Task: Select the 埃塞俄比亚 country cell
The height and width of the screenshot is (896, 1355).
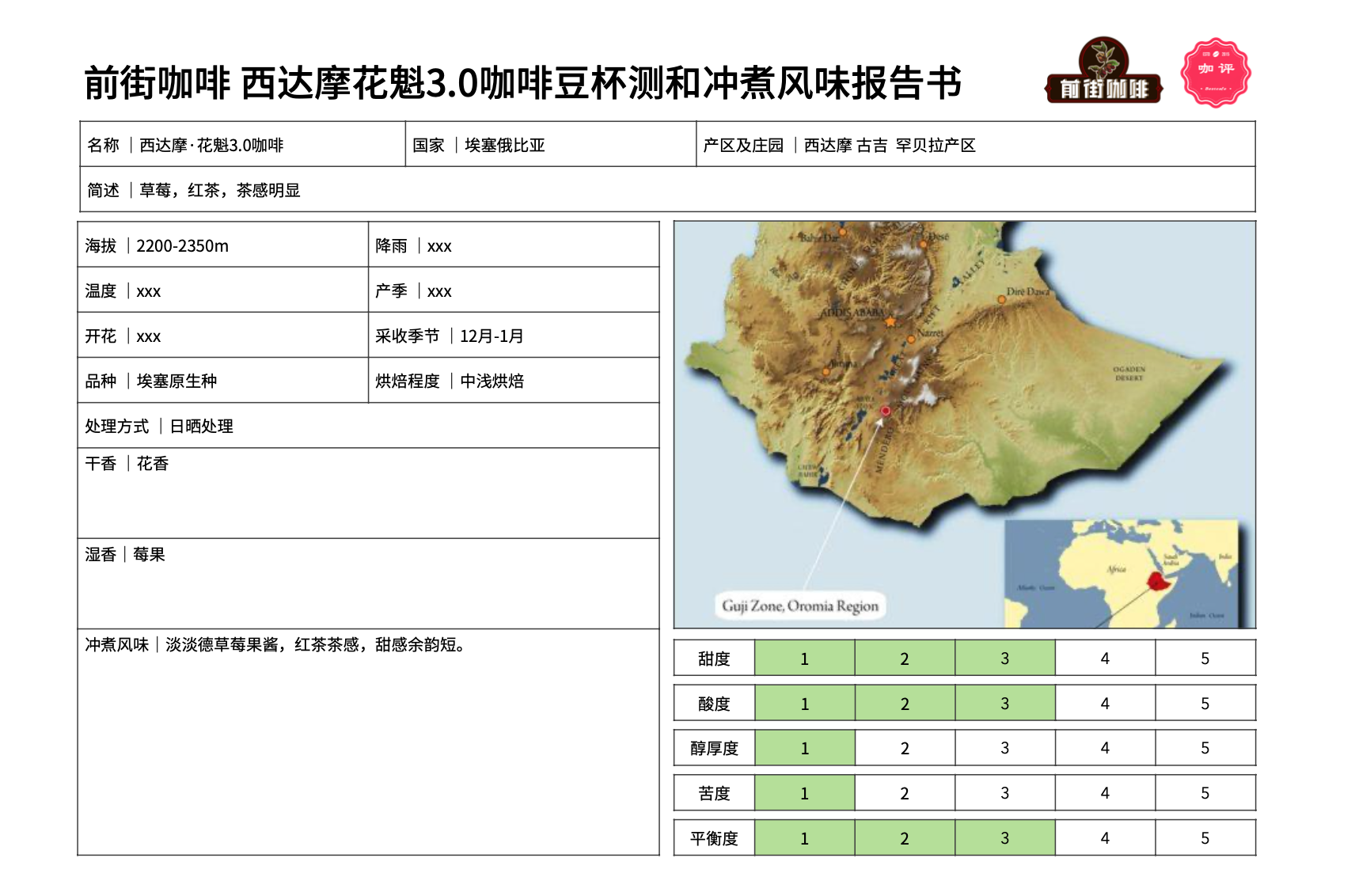Action: tap(551, 144)
